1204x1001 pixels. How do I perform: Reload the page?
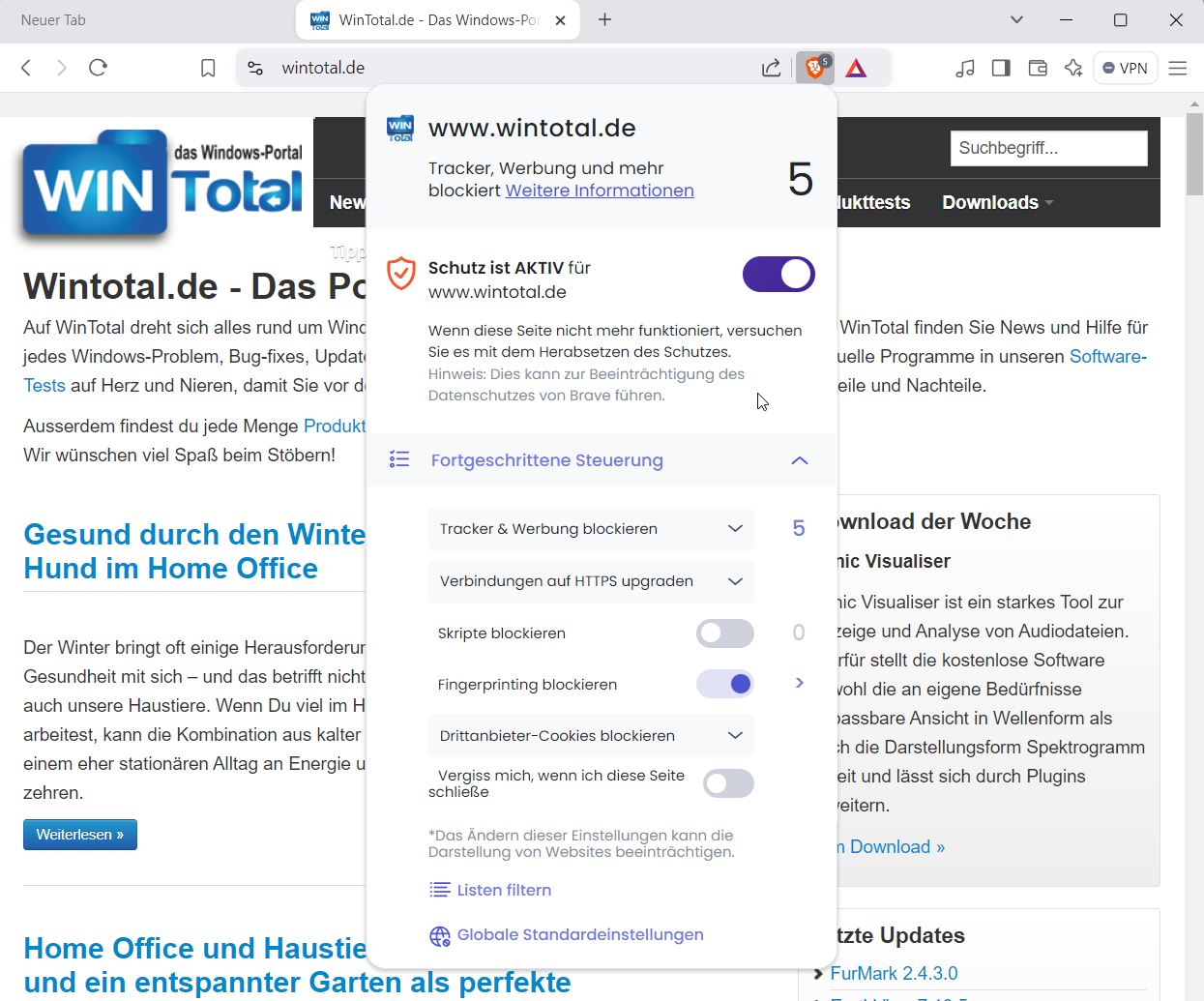pos(98,68)
